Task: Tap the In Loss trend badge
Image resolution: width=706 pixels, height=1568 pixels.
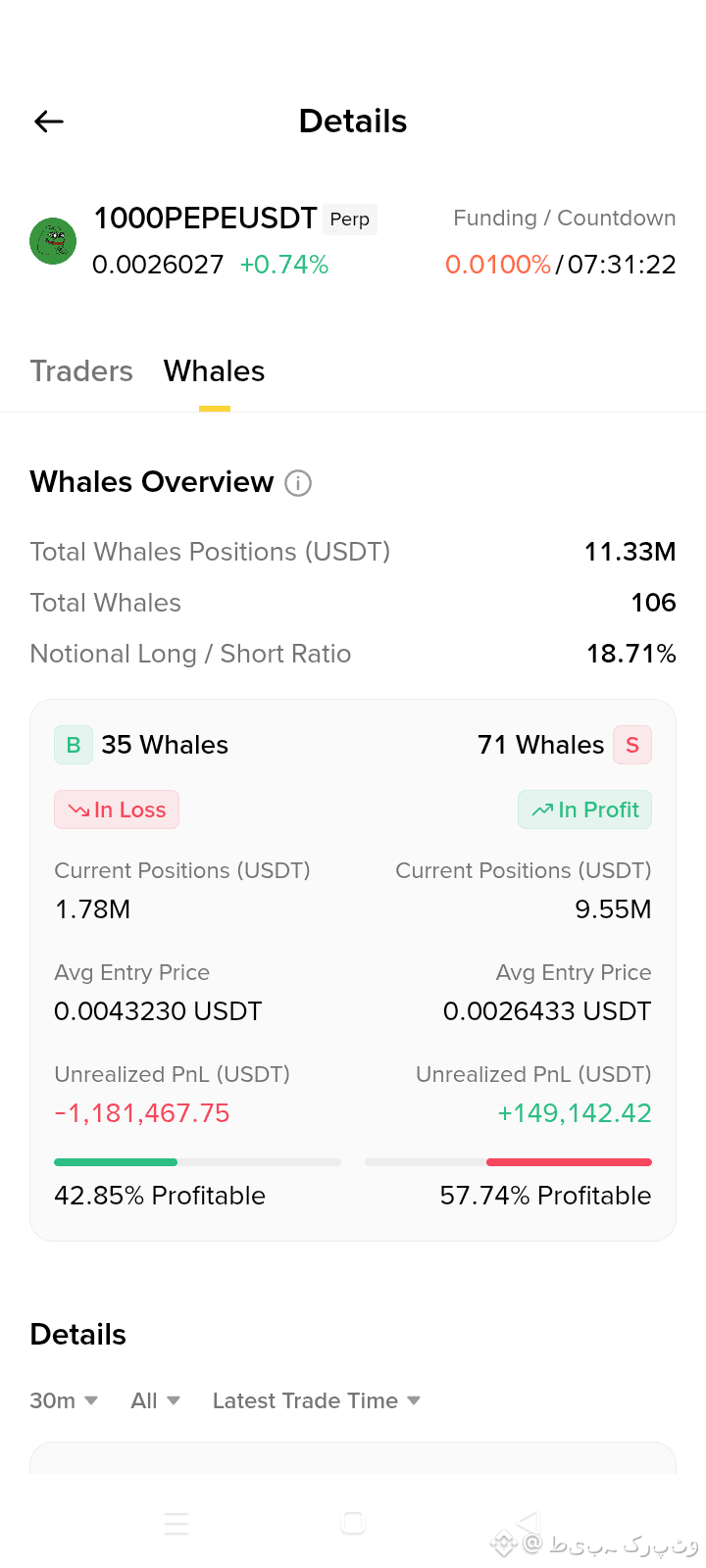Action: click(x=117, y=809)
